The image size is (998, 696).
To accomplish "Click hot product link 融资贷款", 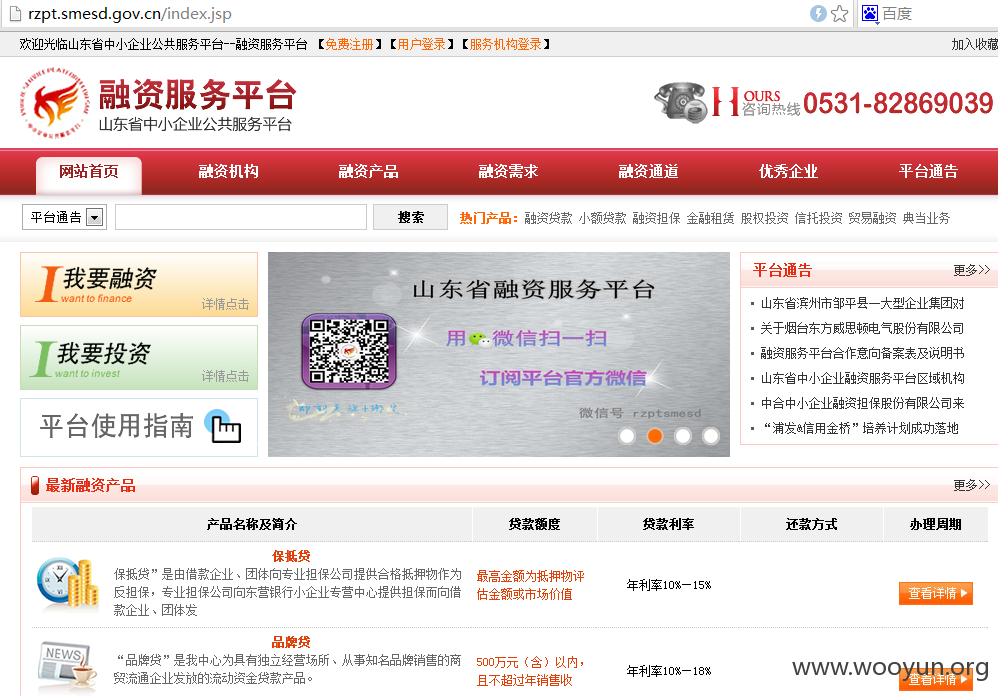I will [549, 218].
